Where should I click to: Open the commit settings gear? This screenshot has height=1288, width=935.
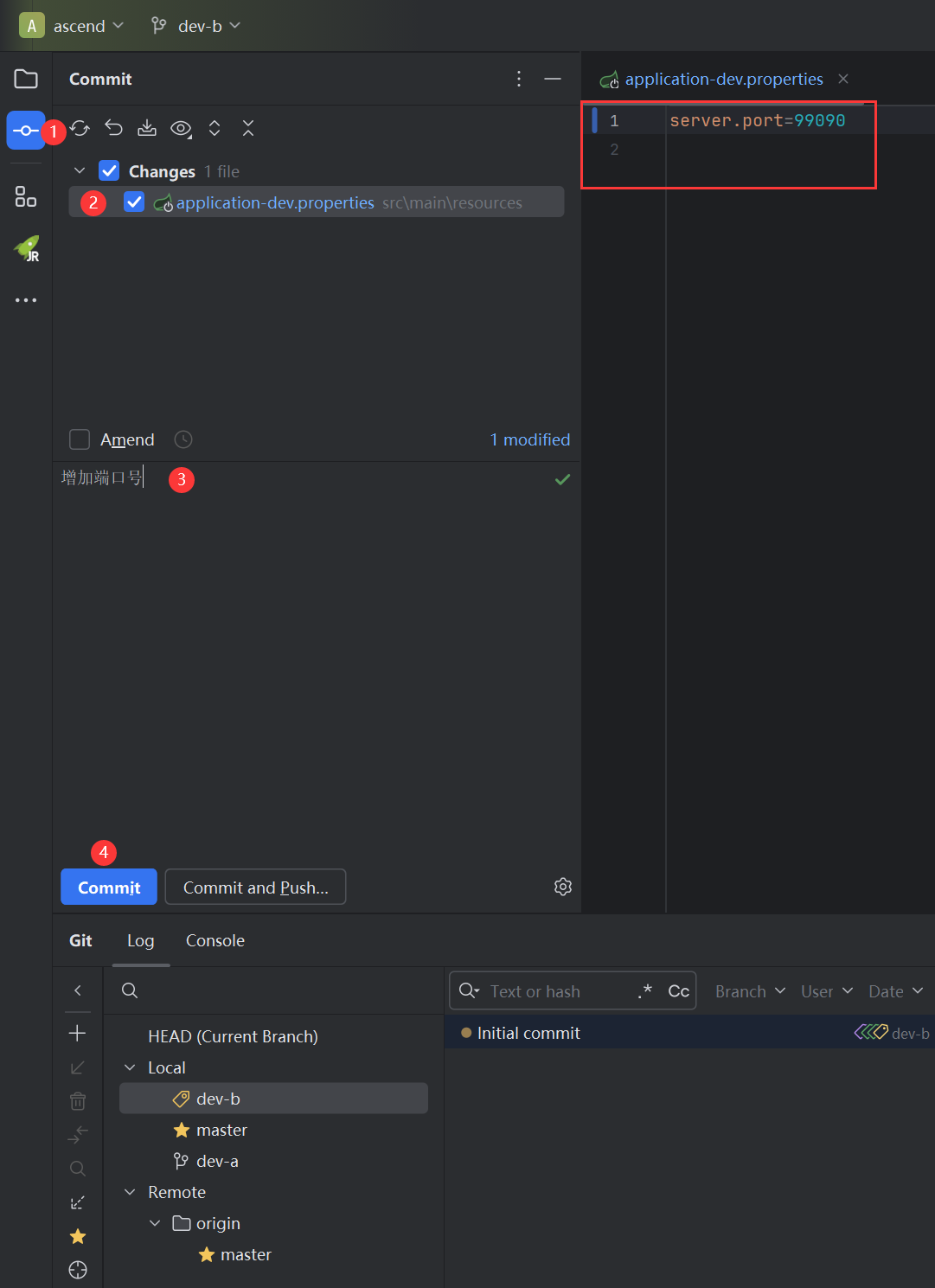[562, 887]
